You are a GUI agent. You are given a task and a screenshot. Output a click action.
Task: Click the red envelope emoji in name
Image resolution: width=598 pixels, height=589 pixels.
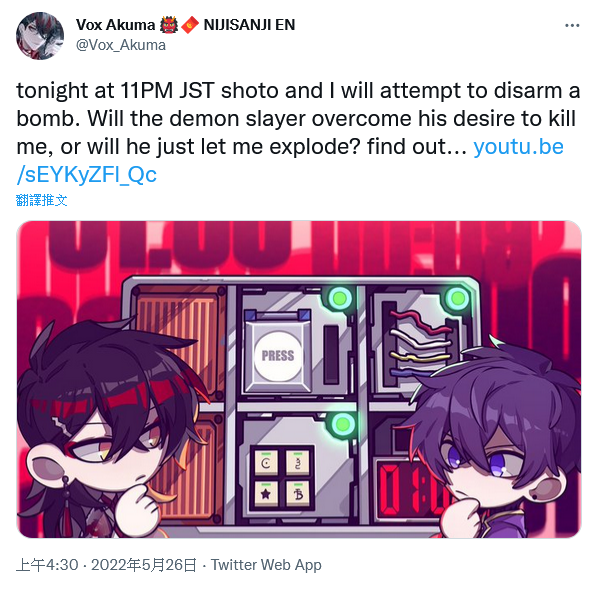(x=190, y=25)
